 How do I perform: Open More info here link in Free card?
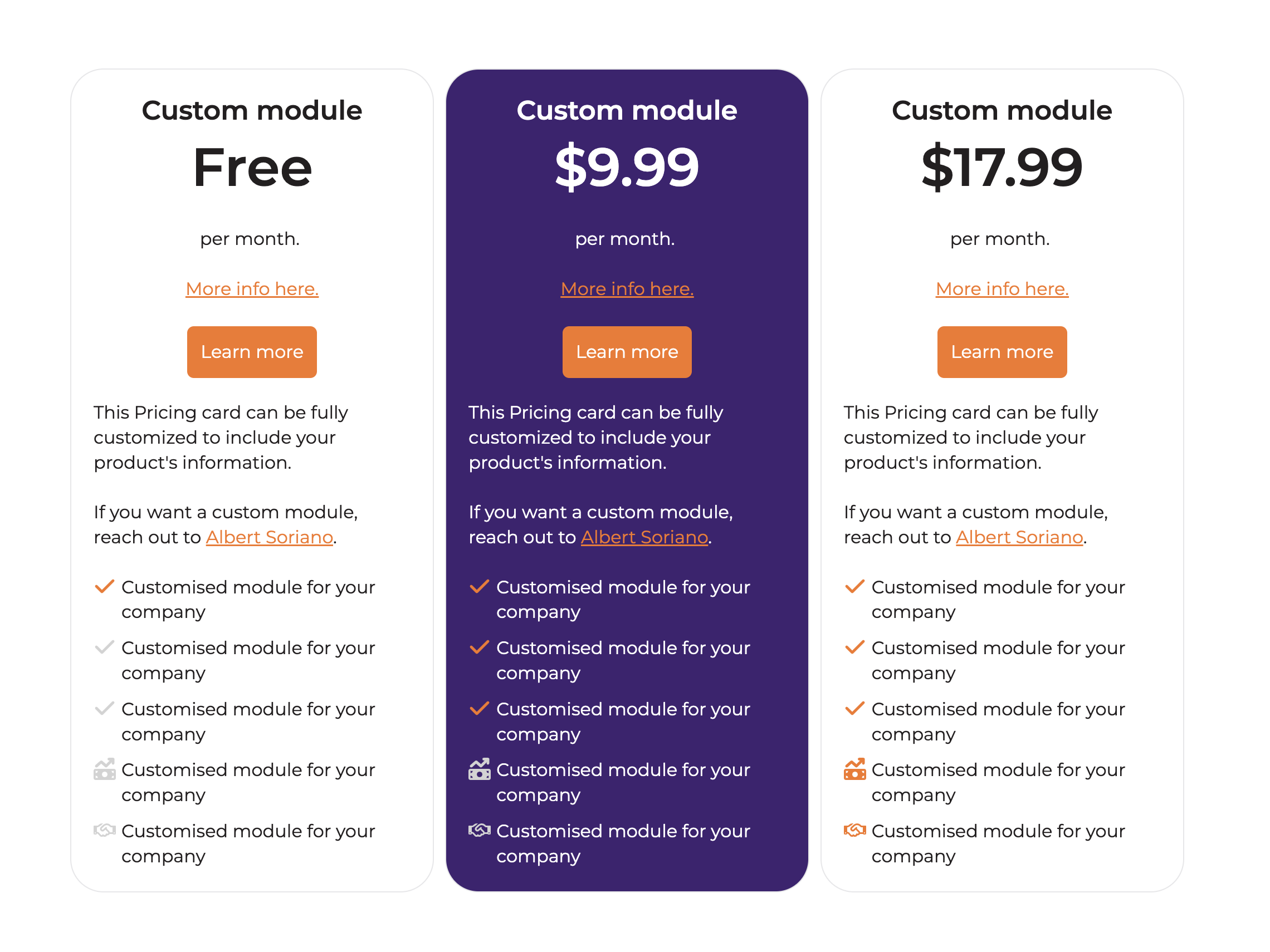click(x=252, y=288)
